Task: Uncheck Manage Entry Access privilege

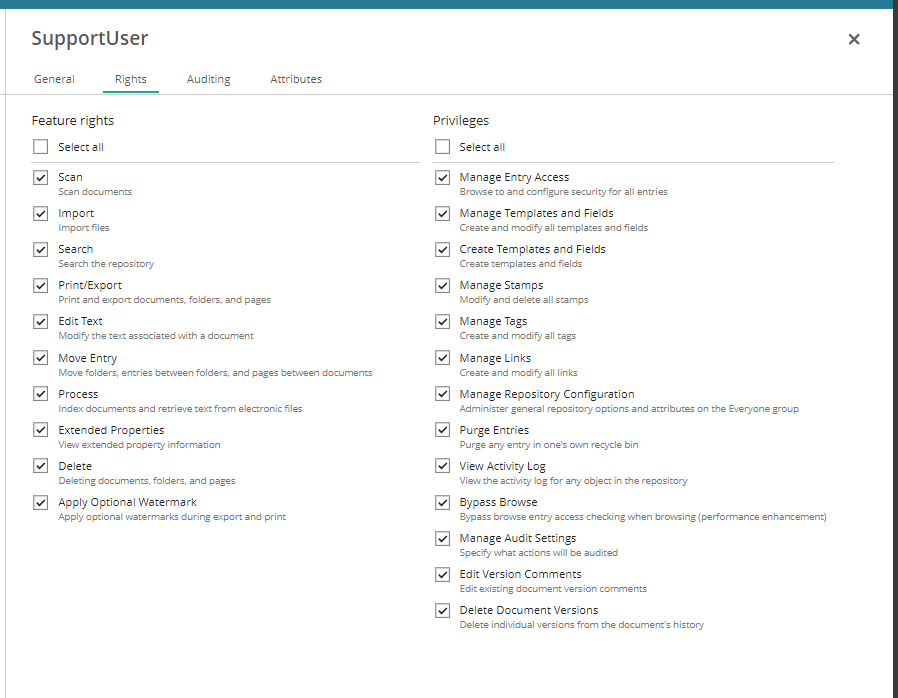Action: pos(442,178)
